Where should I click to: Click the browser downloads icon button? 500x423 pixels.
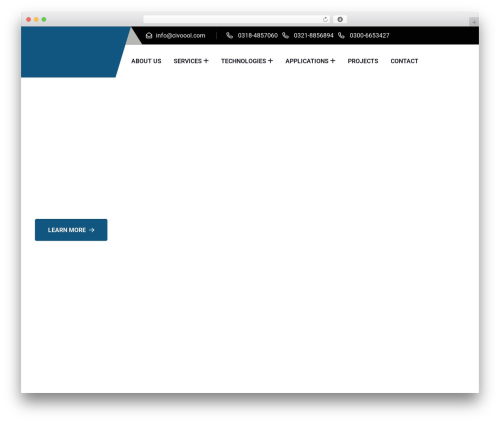click(340, 19)
